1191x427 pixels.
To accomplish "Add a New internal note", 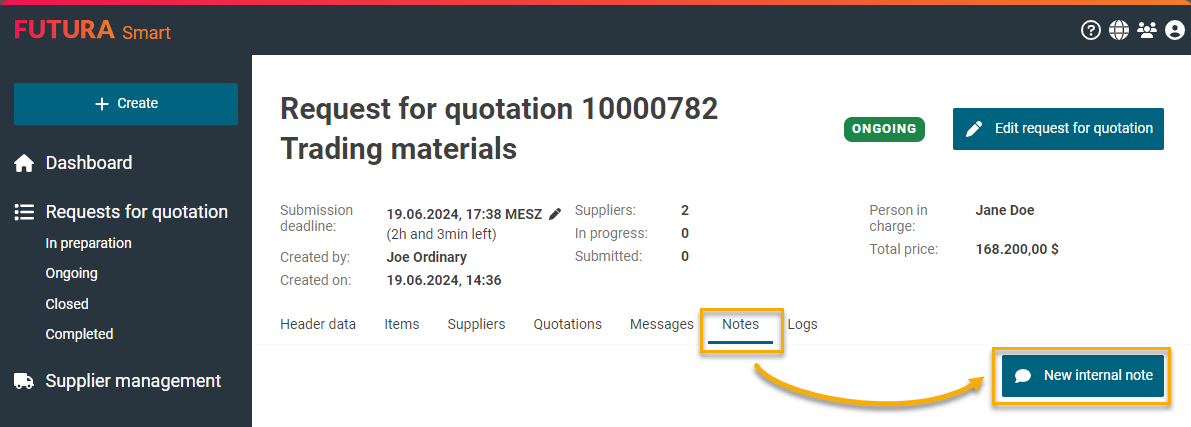I will (1083, 376).
